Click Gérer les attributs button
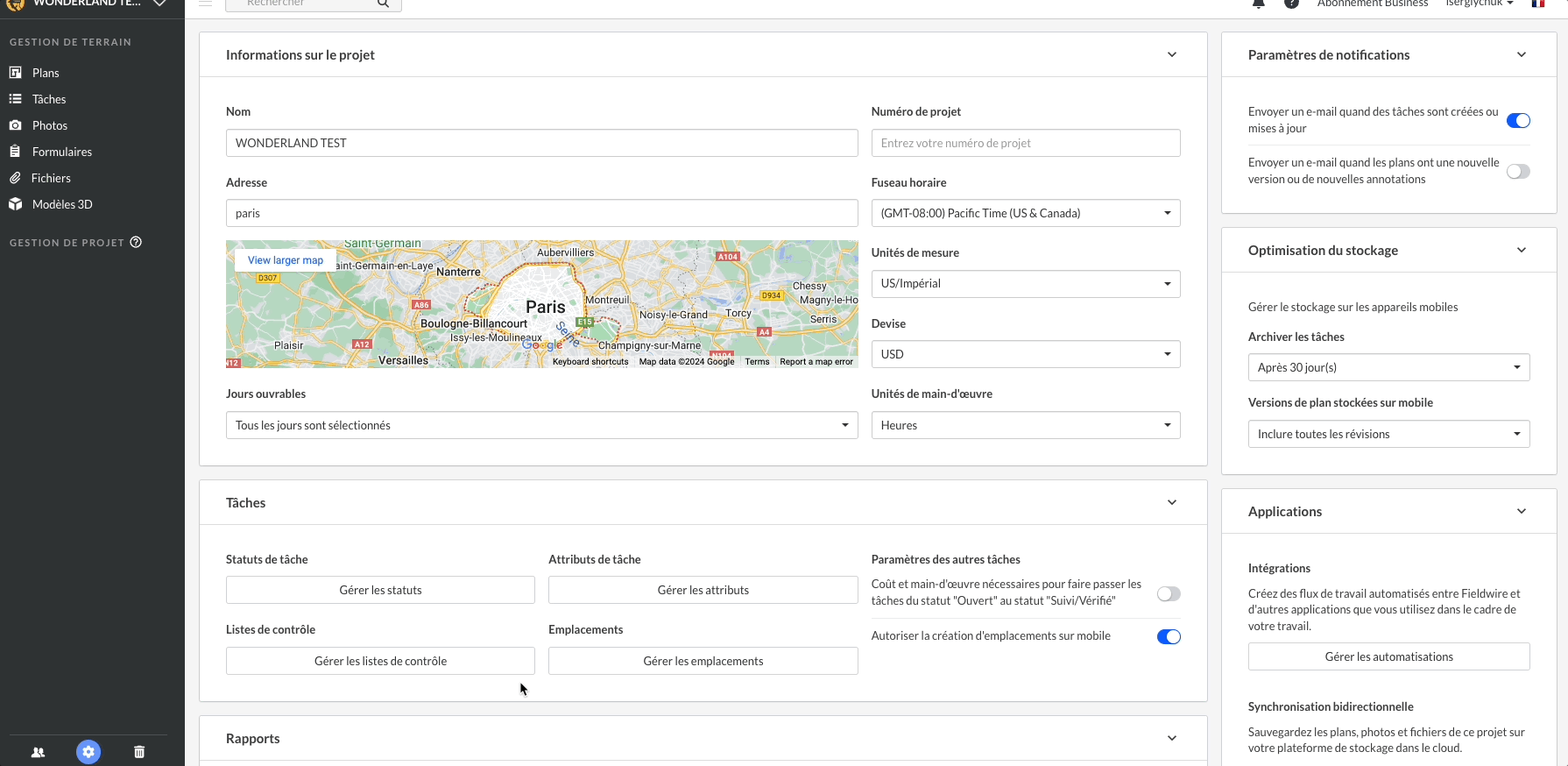The image size is (1568, 766). click(x=703, y=590)
